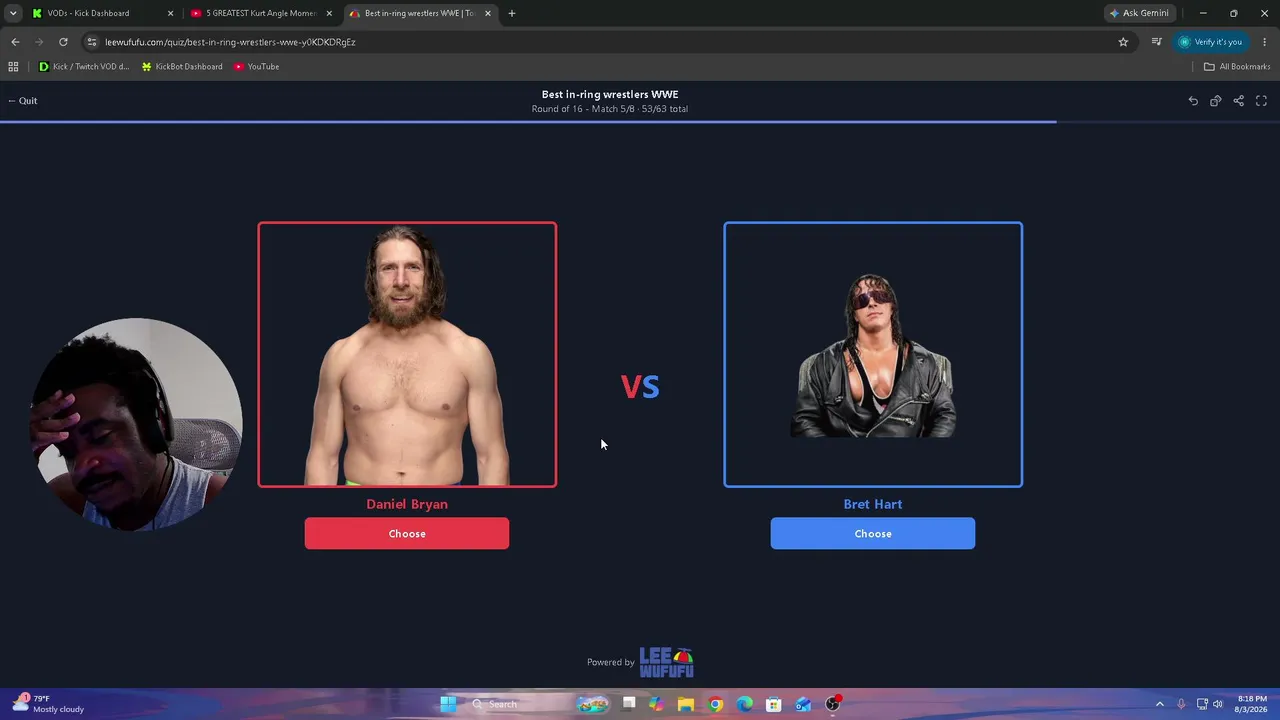
Task: Close the Kurt Angle YouTube tab
Action: 329,13
